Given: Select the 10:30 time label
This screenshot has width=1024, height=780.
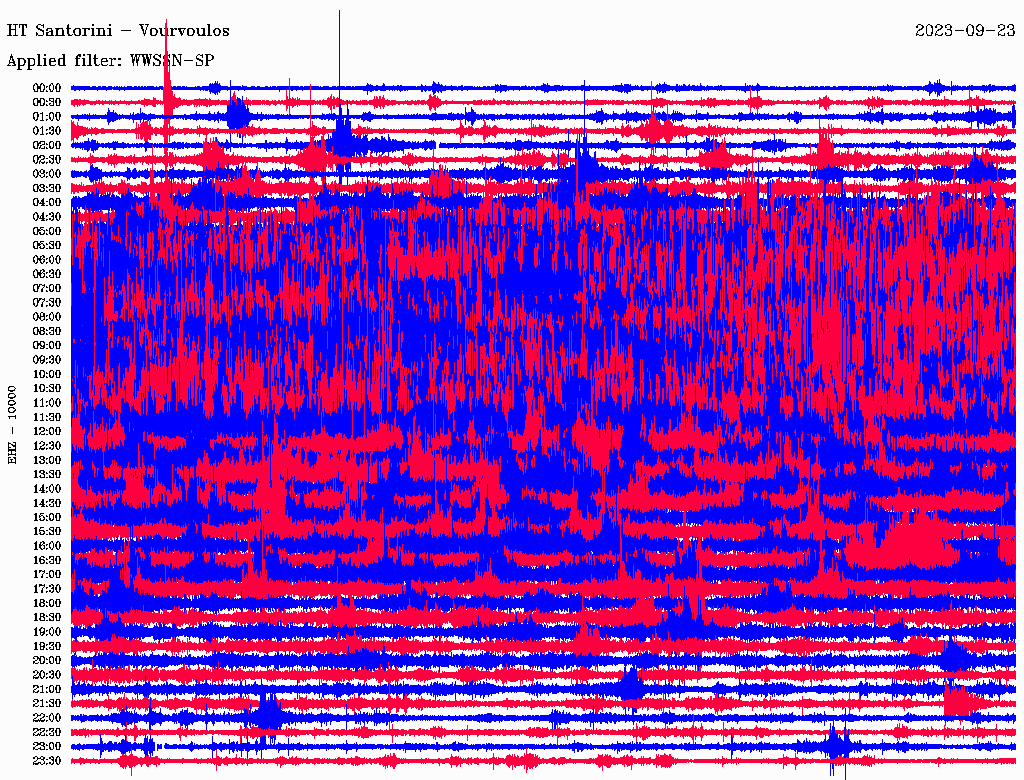Looking at the screenshot, I should pos(46,389).
